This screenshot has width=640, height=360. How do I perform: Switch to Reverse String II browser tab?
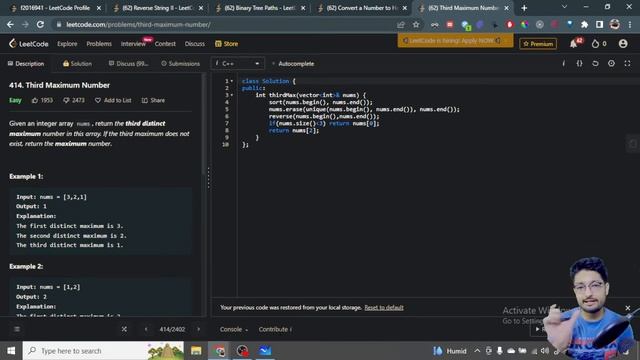(x=157, y=8)
